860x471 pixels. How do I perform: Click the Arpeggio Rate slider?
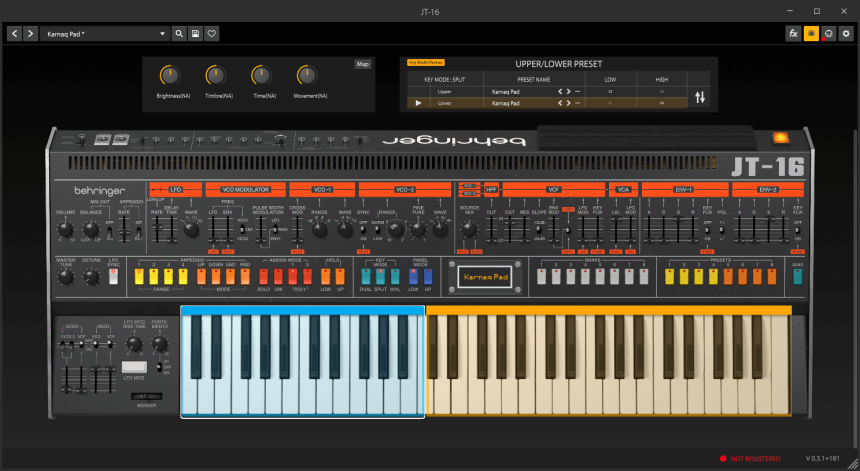coord(125,230)
